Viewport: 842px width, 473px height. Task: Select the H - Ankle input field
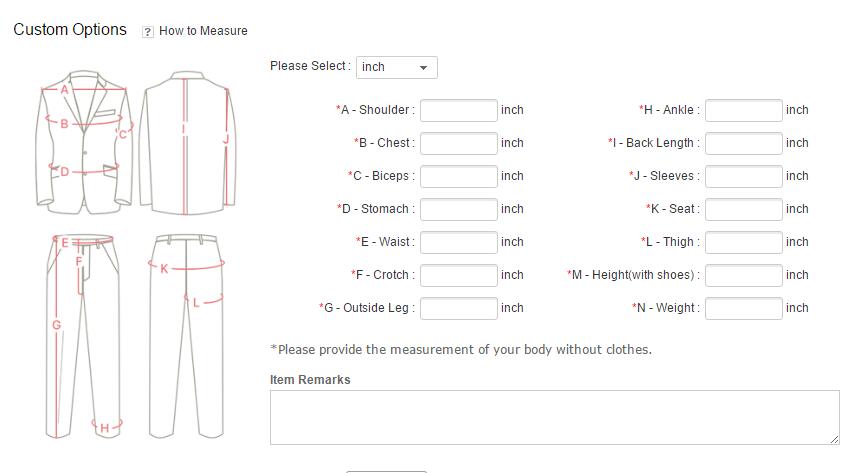point(743,110)
